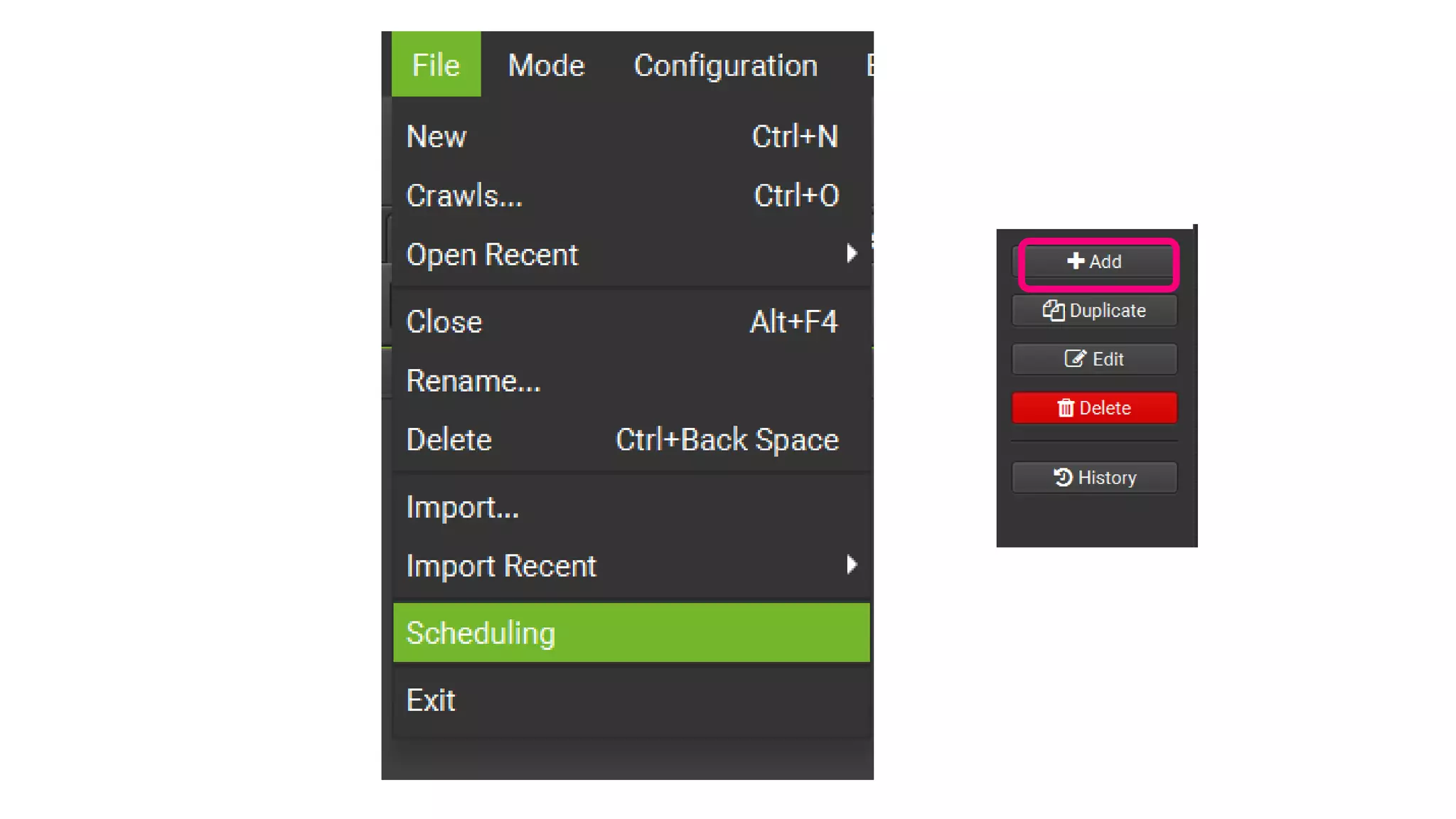Choose the Rename... menu option
This screenshot has width=1456, height=819.
click(x=473, y=381)
